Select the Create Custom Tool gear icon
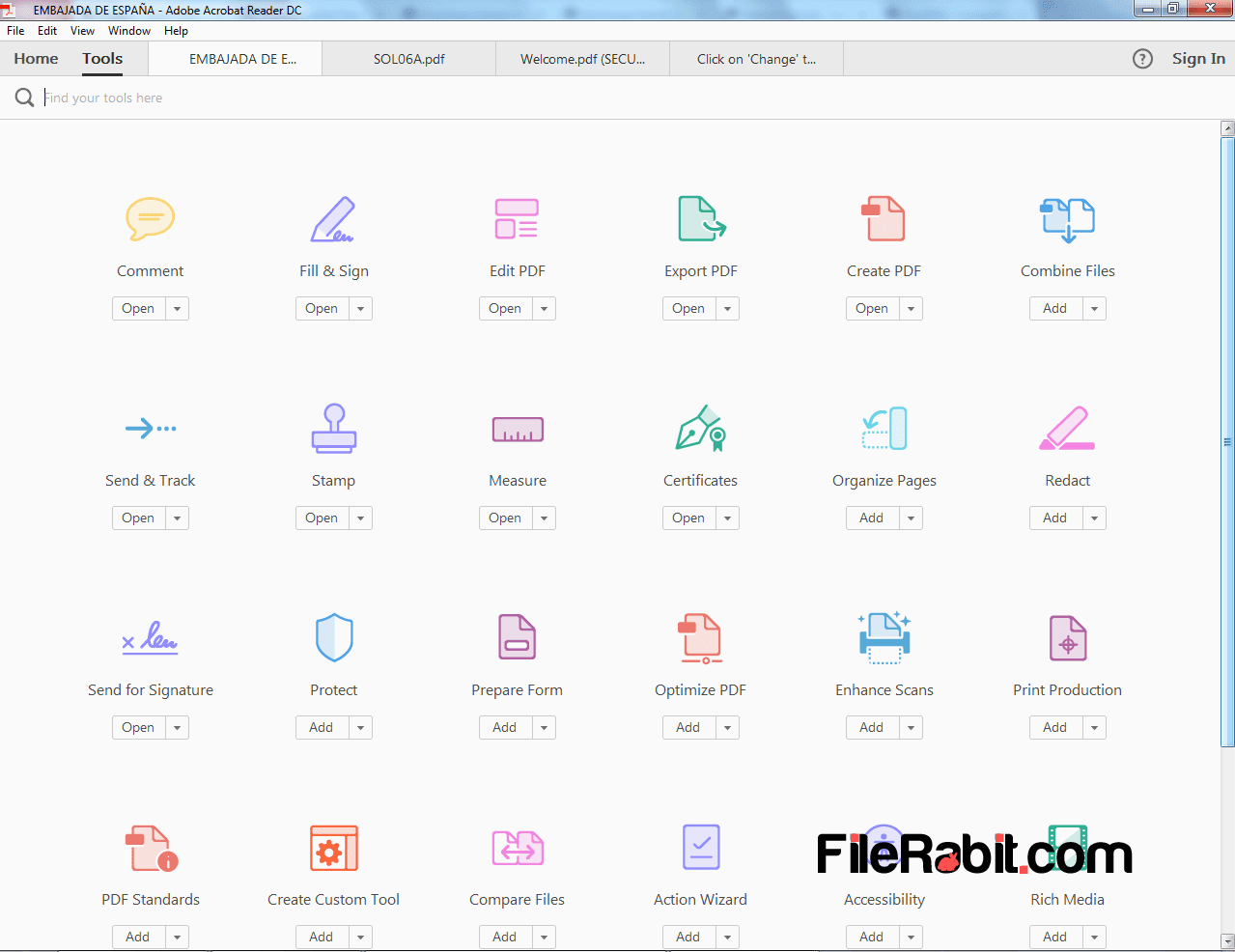The width and height of the screenshot is (1235, 952). pos(334,849)
